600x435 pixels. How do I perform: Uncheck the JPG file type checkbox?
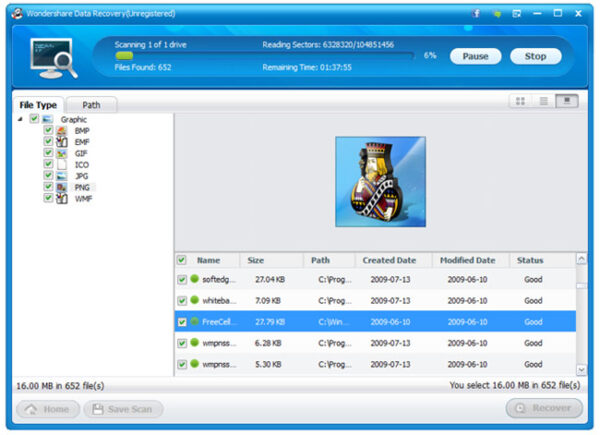click(48, 175)
